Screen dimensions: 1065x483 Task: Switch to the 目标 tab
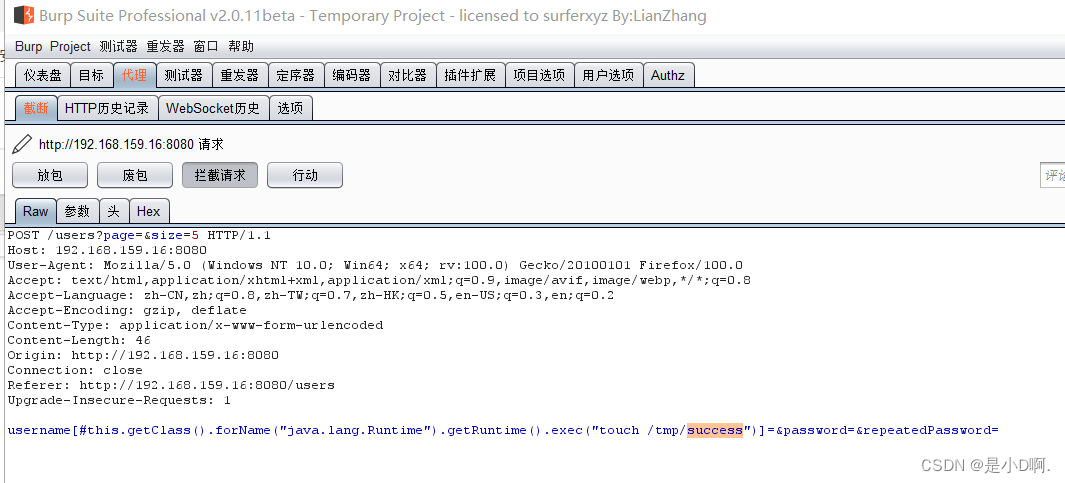92,75
